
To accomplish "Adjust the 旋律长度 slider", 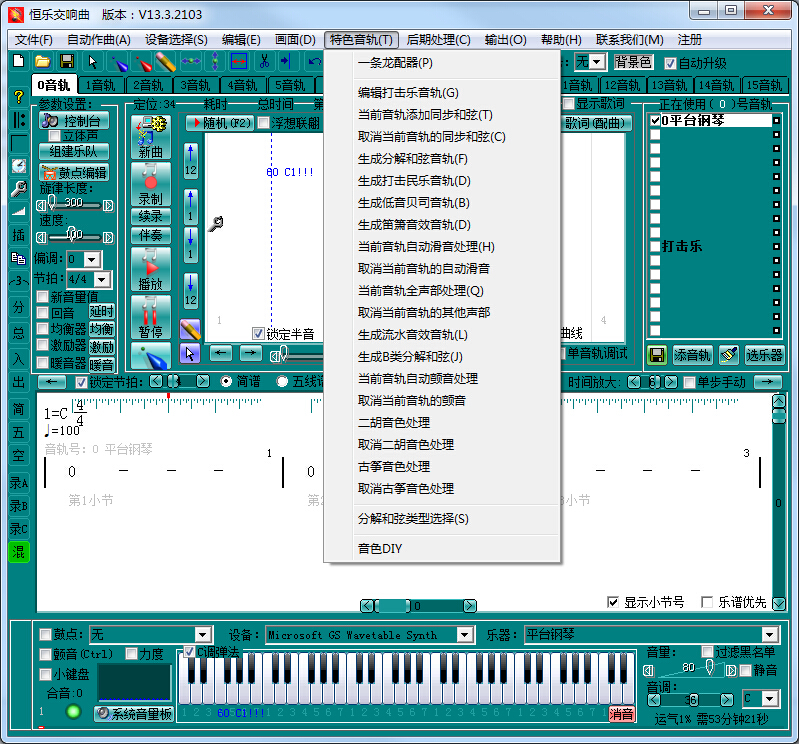I will (x=74, y=205).
